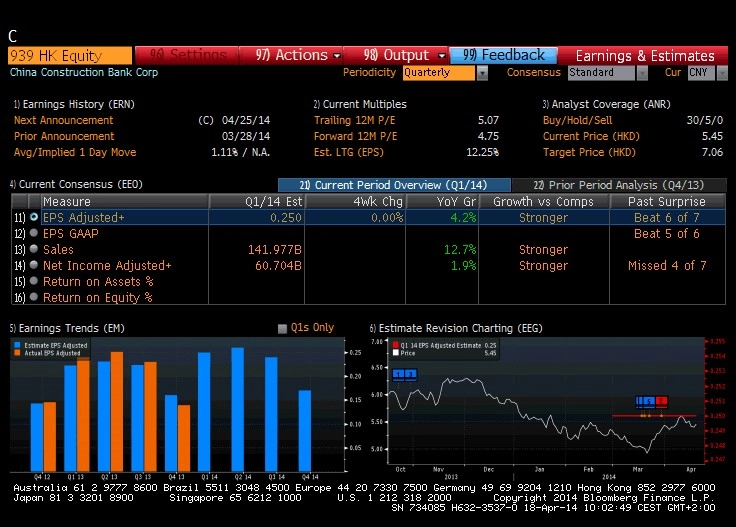
Task: Open Earnings History (ERN) link
Action: click(74, 104)
